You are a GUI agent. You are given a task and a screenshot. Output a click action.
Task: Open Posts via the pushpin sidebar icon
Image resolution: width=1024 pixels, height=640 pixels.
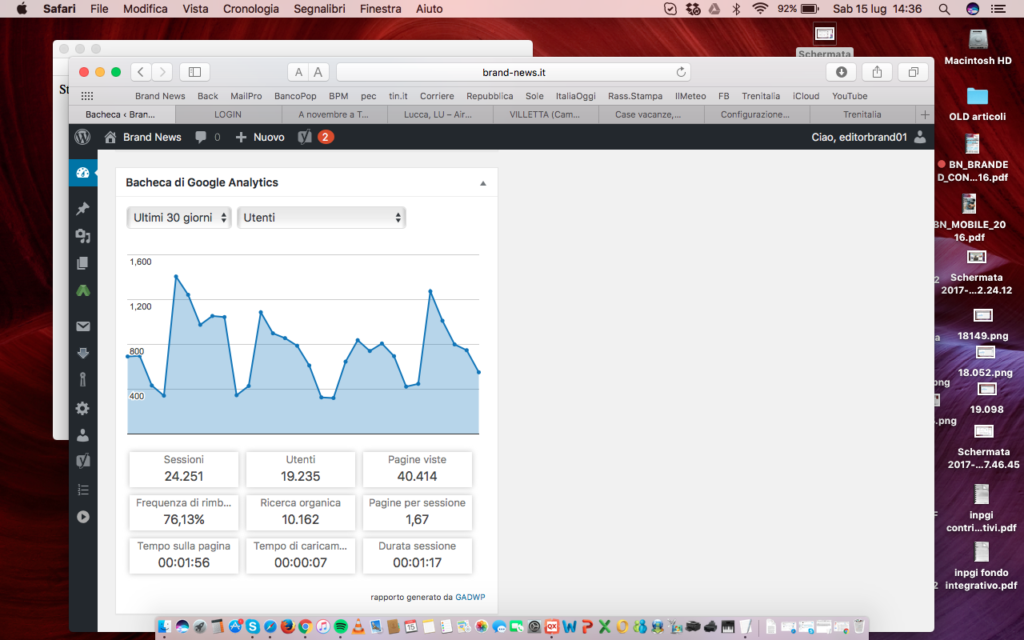tap(82, 209)
